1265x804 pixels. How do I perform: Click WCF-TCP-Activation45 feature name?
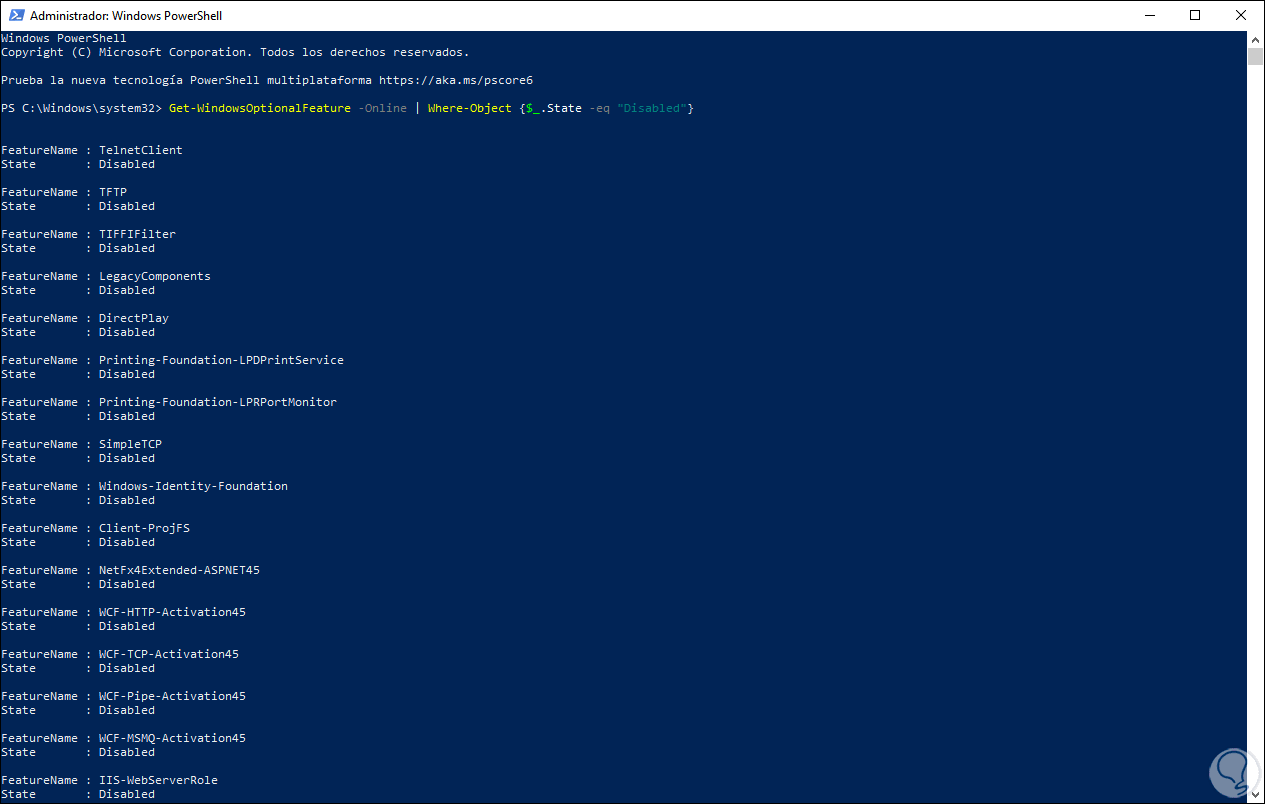(168, 654)
